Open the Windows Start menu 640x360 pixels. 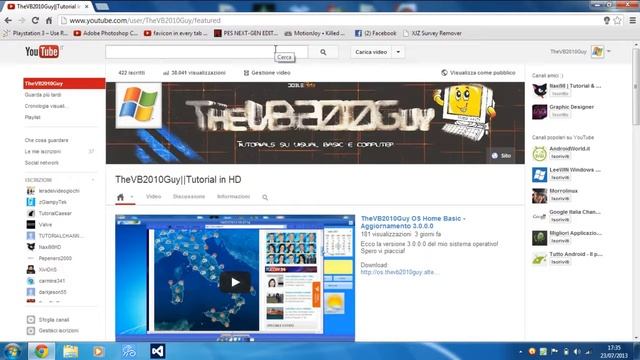(12, 351)
